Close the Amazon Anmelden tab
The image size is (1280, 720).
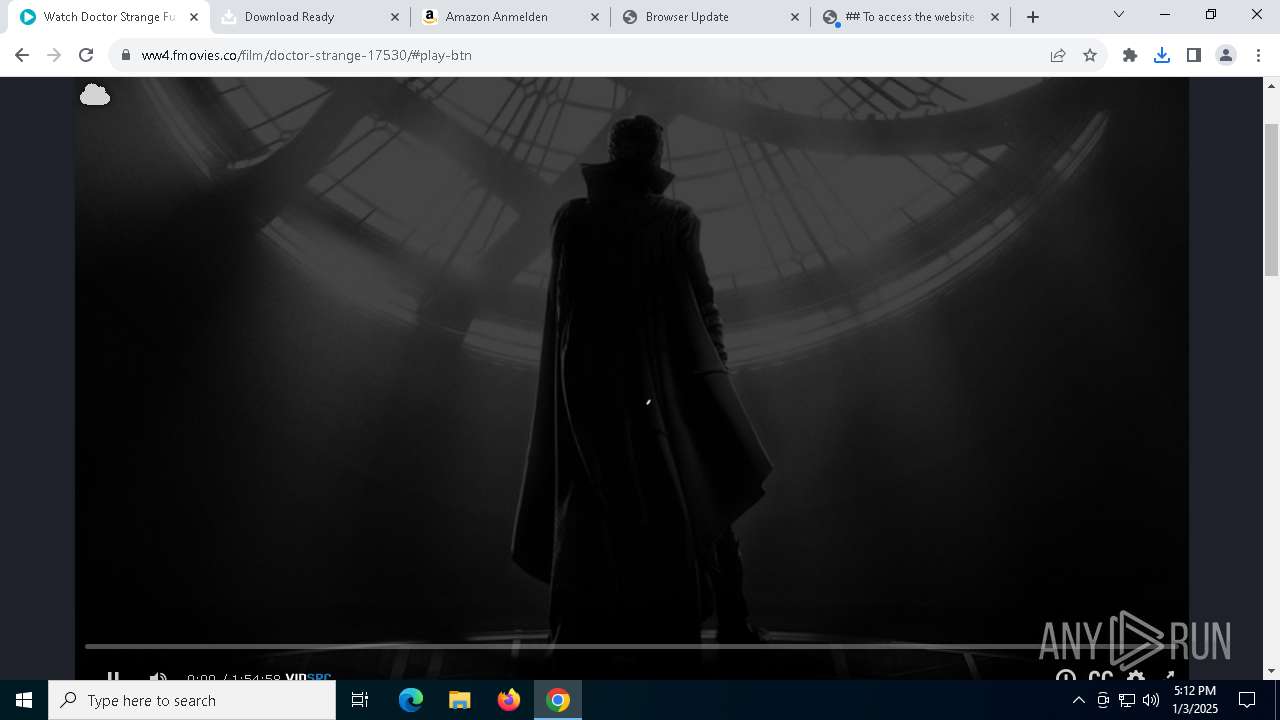pos(594,17)
